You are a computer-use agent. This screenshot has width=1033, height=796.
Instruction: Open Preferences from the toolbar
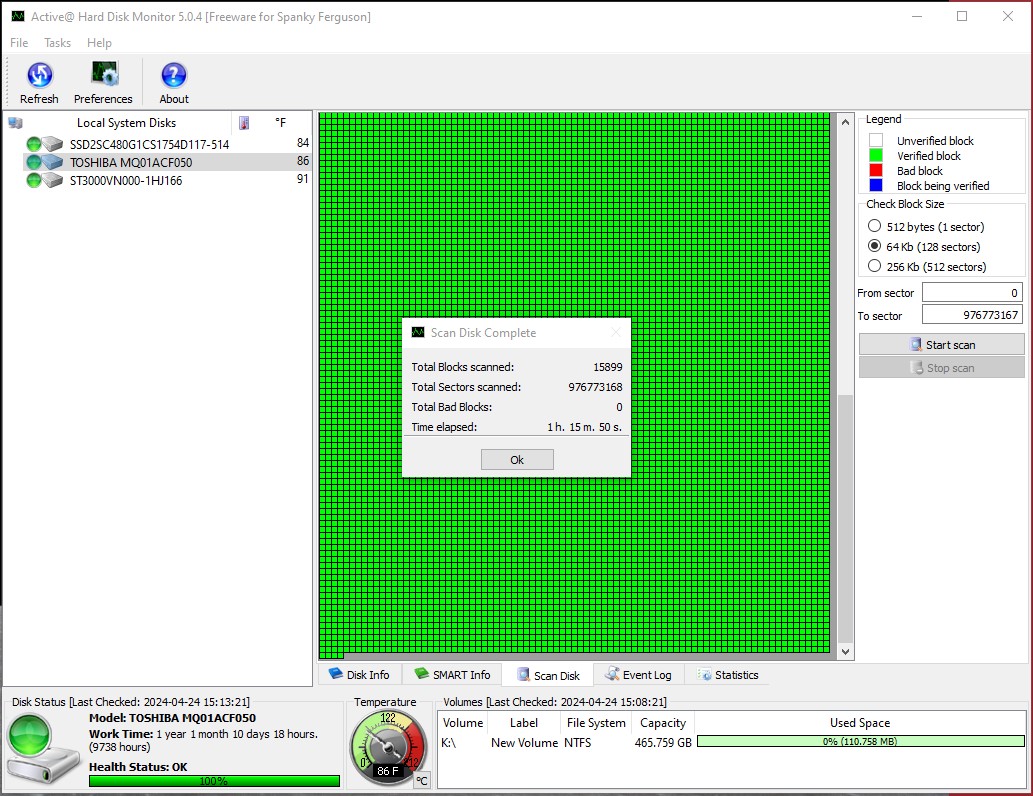coord(103,76)
